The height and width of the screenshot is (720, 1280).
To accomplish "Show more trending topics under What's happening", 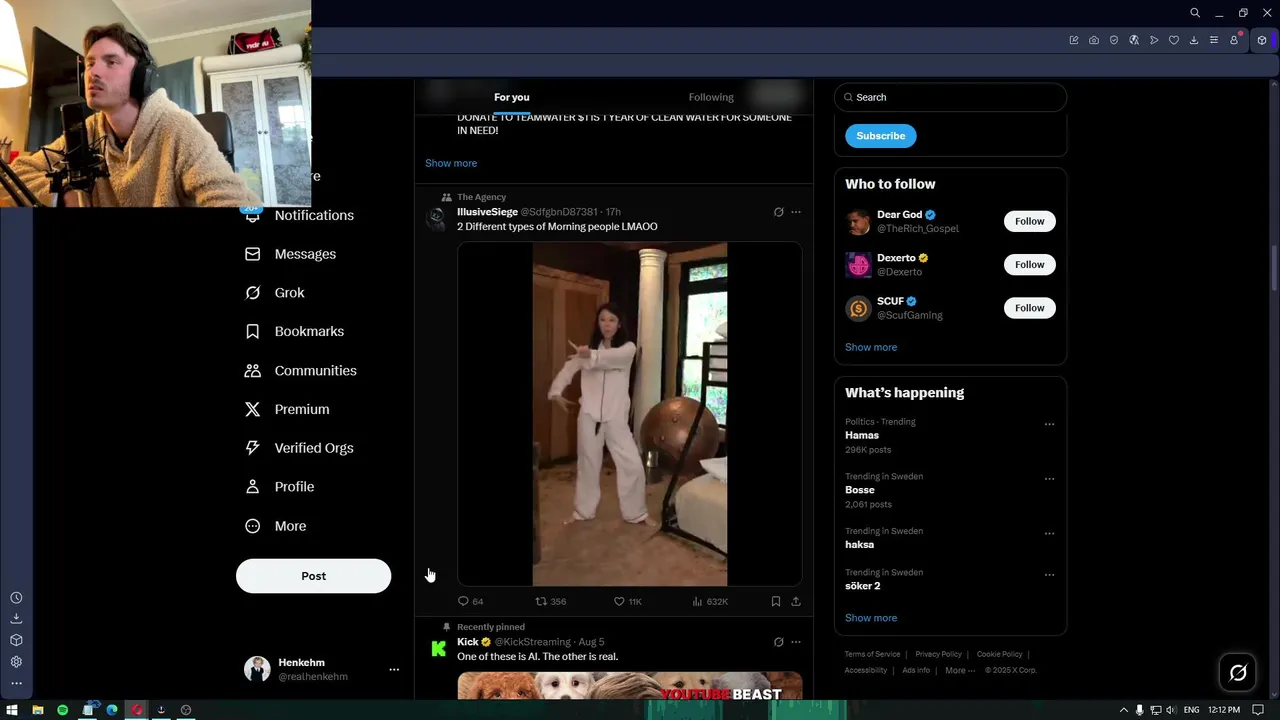I will 871,618.
